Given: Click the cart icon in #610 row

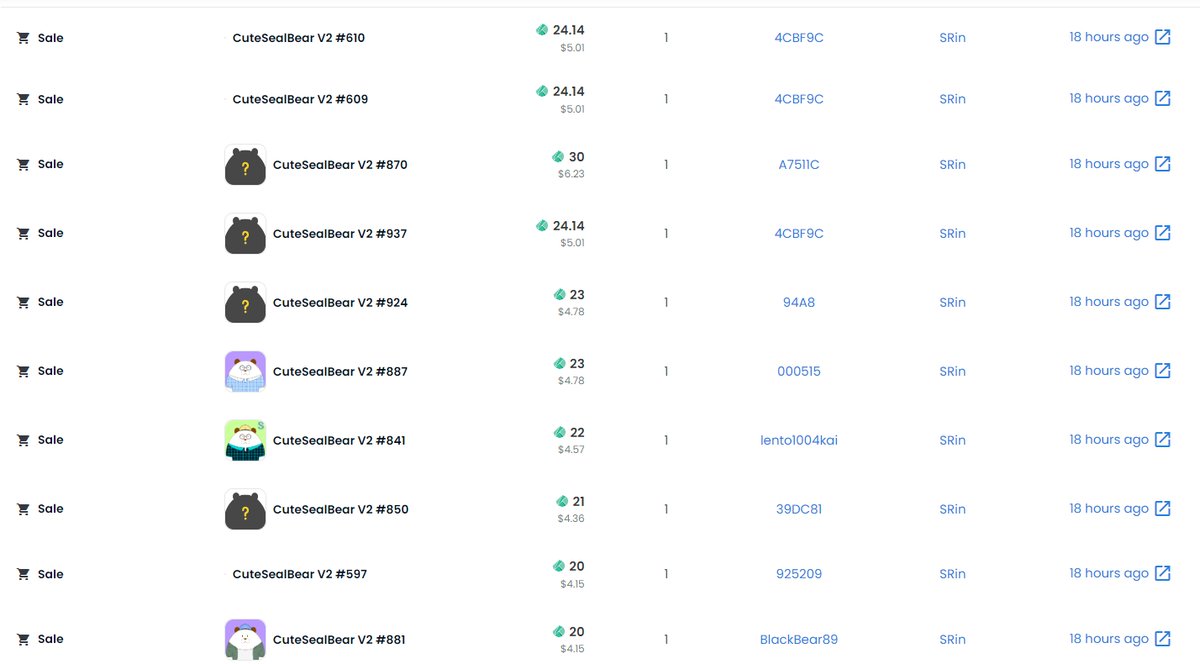Looking at the screenshot, I should tap(23, 38).
